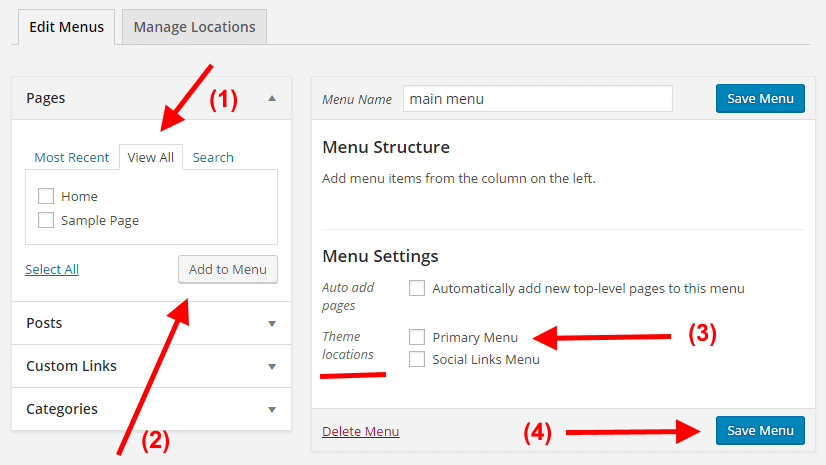The height and width of the screenshot is (465, 826).
Task: Focus the Menu Name text field
Action: (x=538, y=98)
